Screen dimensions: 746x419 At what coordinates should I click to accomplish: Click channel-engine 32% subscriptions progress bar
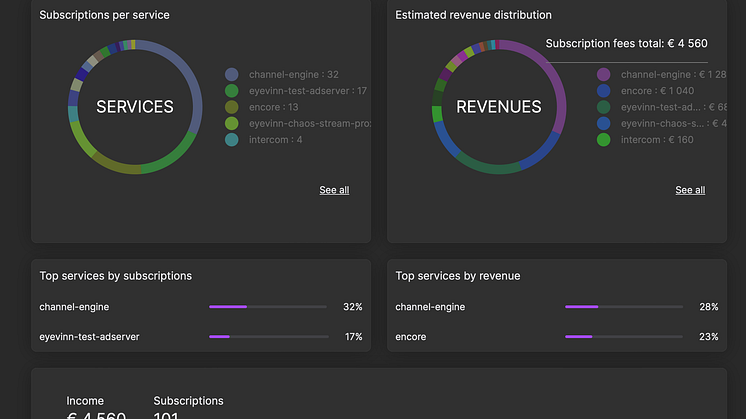267,307
